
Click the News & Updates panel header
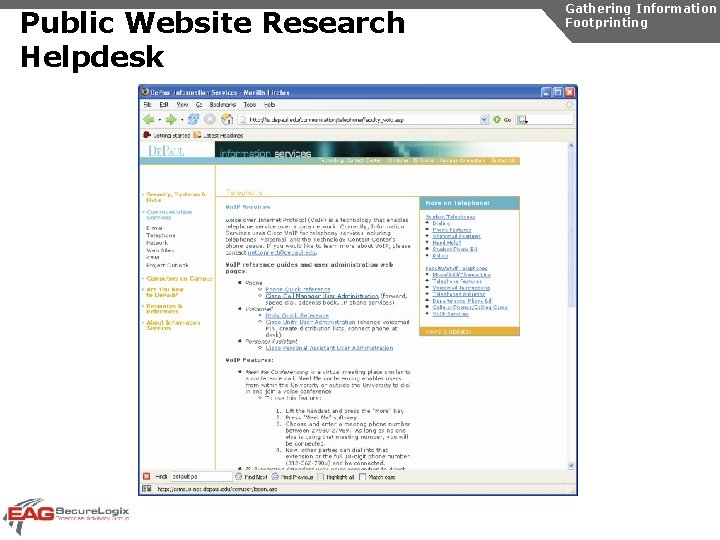(469, 331)
